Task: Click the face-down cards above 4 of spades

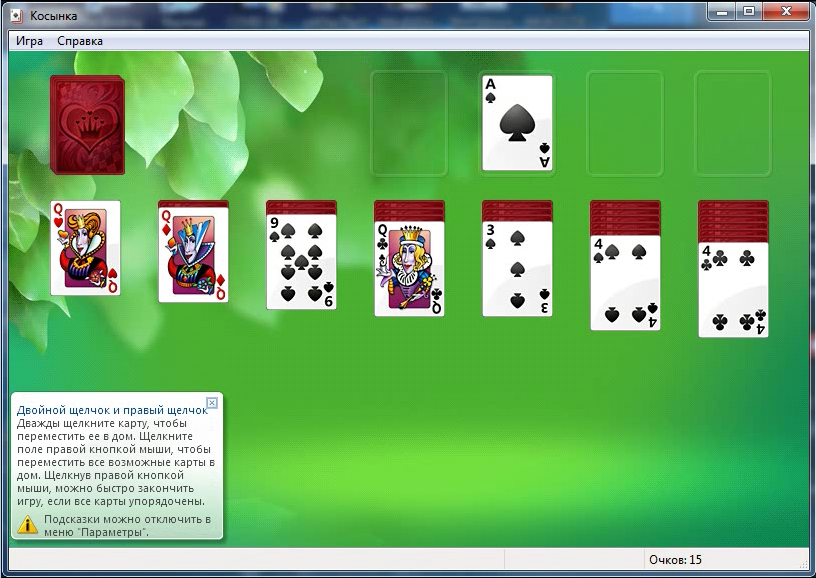Action: 625,217
